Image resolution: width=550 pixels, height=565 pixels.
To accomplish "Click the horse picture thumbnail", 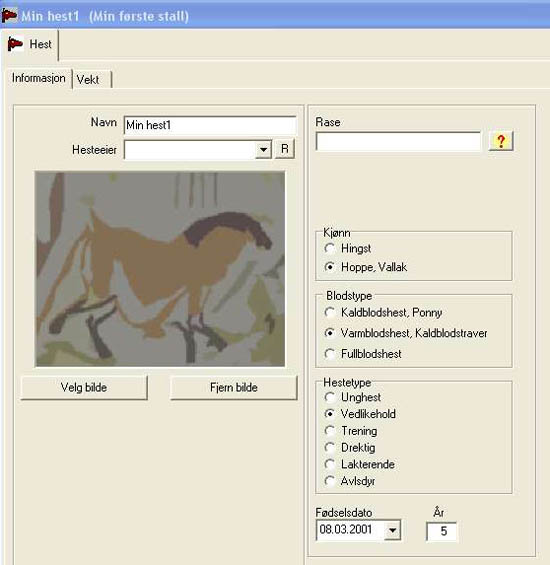I will [160, 269].
